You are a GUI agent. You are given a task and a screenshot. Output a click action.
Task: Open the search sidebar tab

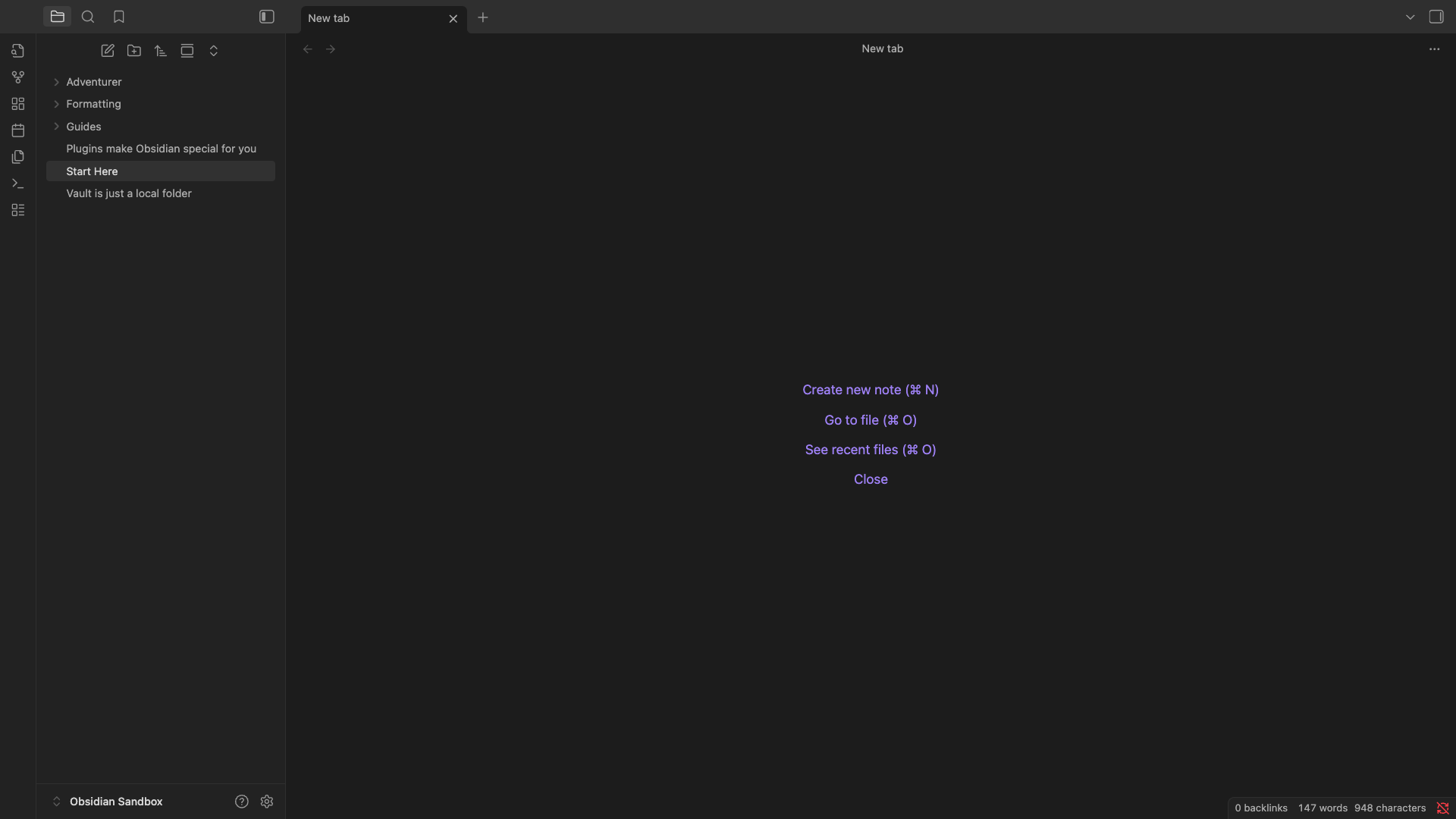pos(88,17)
